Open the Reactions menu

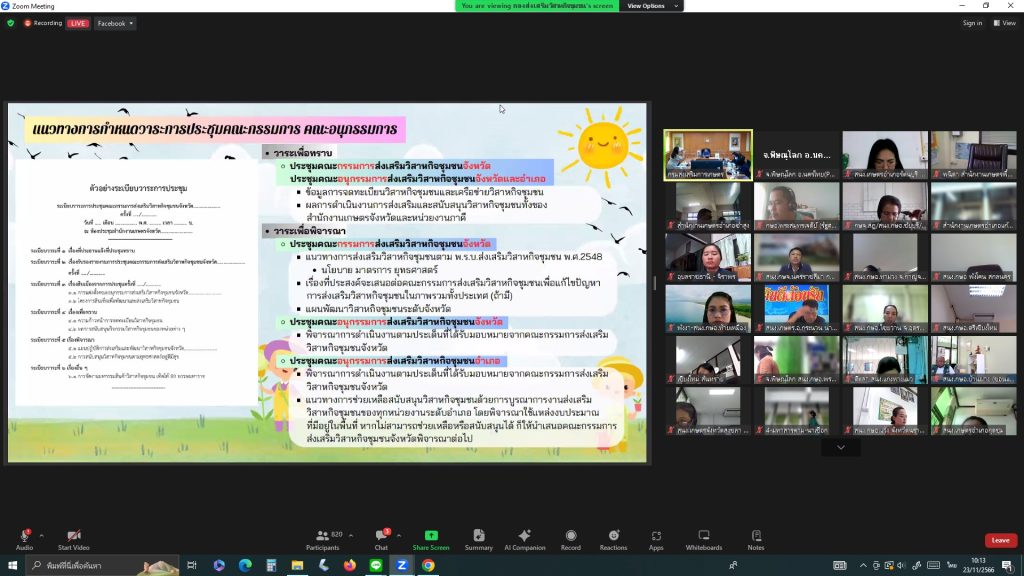(613, 538)
